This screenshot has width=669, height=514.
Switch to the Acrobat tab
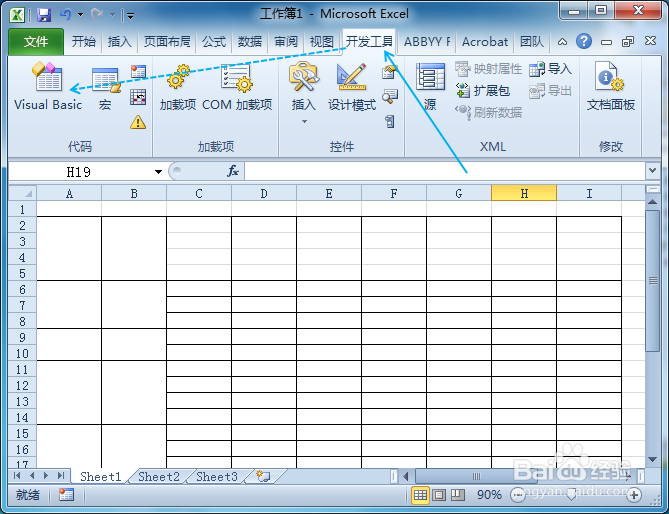485,41
